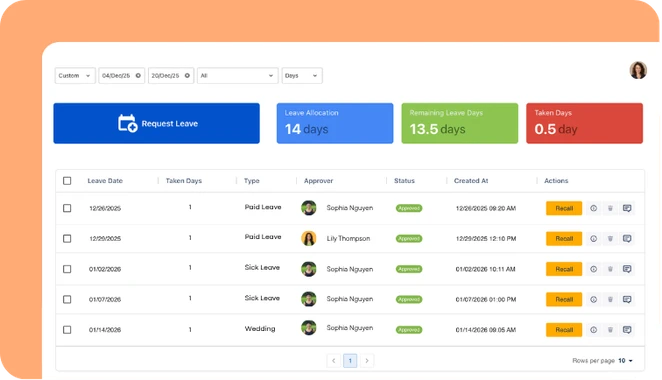Click the 20/Dec/25 end date field

171,76
